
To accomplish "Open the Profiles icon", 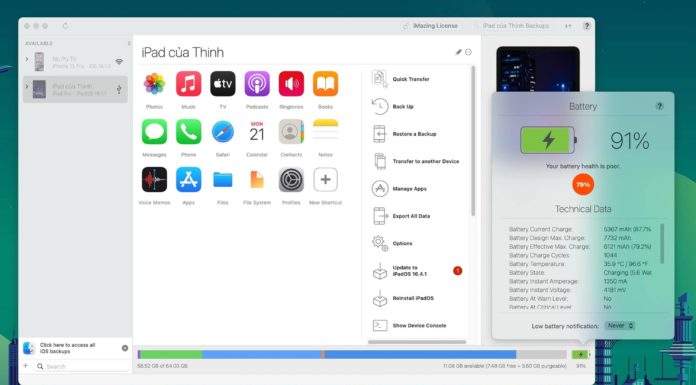I will (291, 179).
